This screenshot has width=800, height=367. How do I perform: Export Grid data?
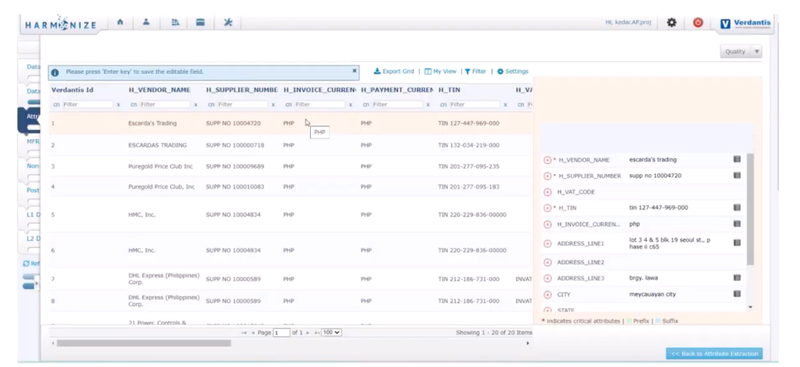tap(394, 71)
